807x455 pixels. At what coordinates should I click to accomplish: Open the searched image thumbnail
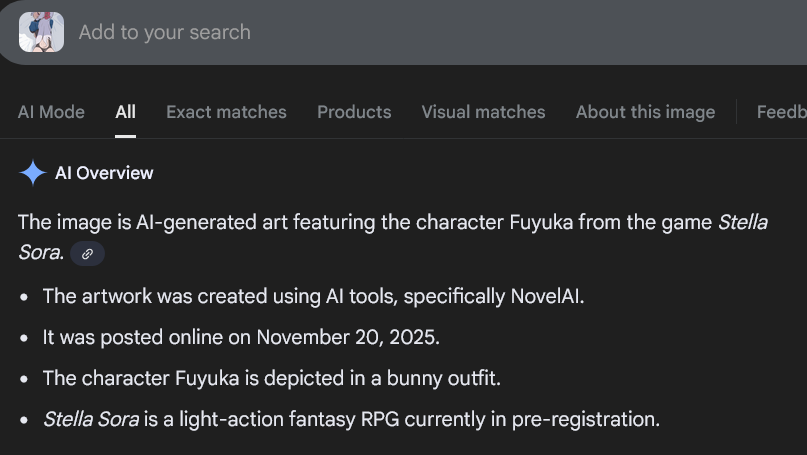(x=41, y=32)
